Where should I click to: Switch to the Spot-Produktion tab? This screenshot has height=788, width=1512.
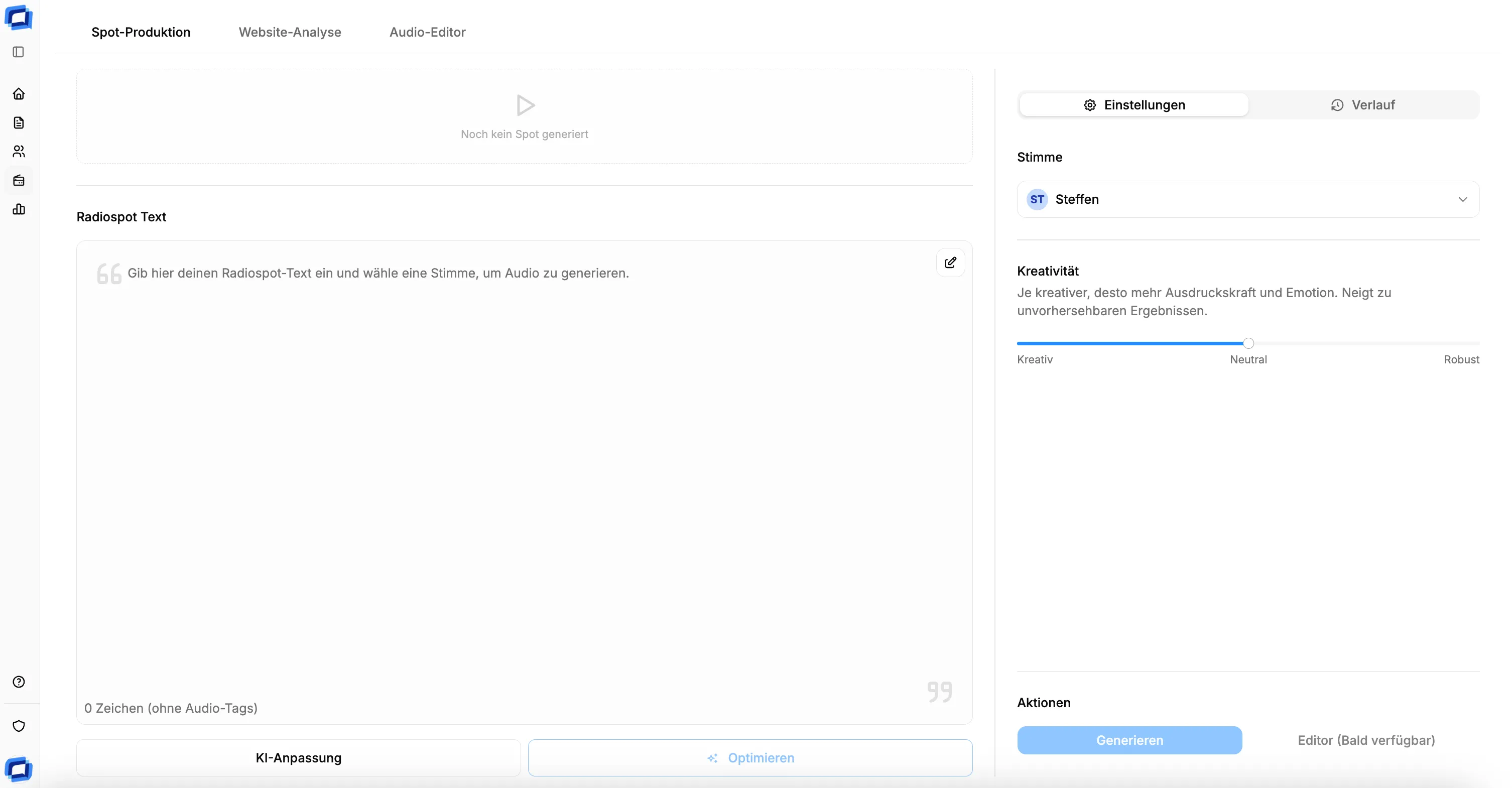[141, 32]
